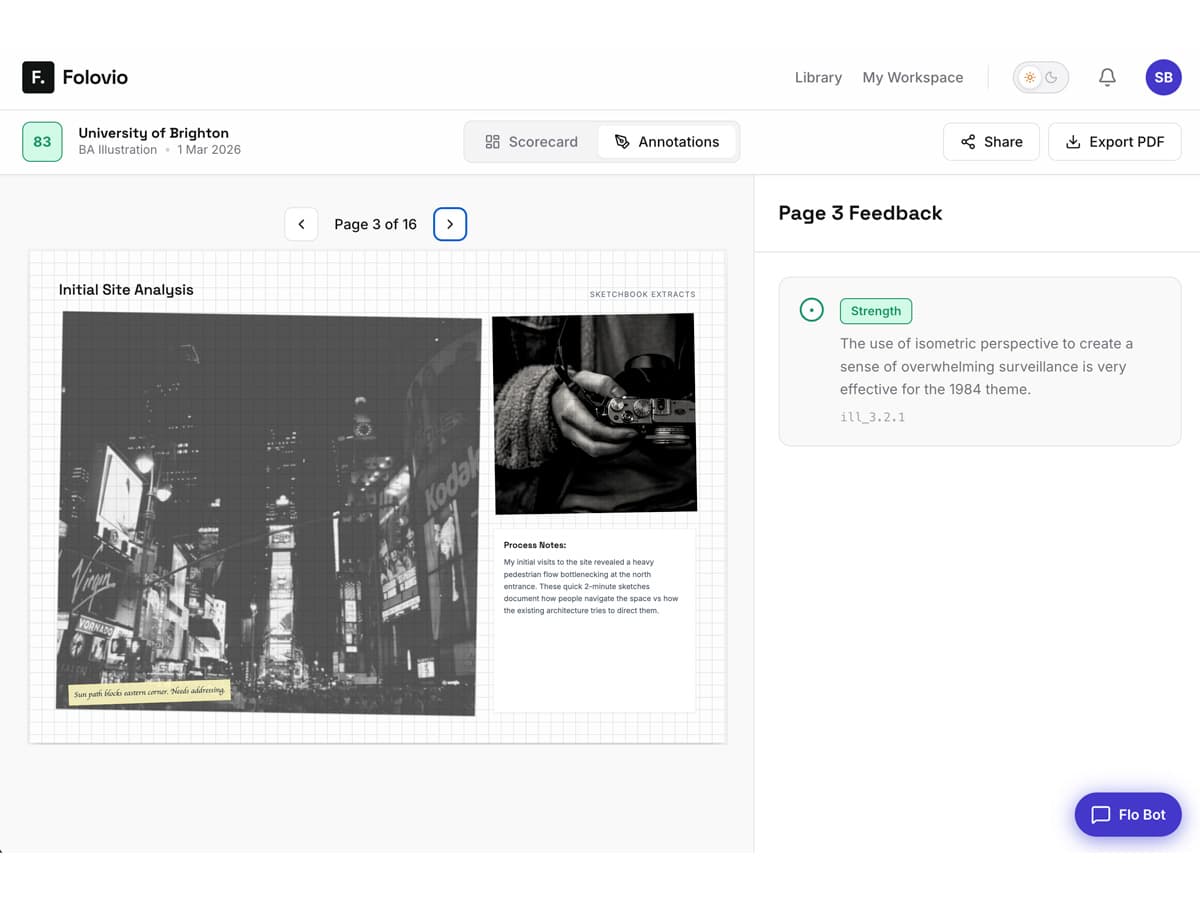Click the Share button

(x=991, y=141)
